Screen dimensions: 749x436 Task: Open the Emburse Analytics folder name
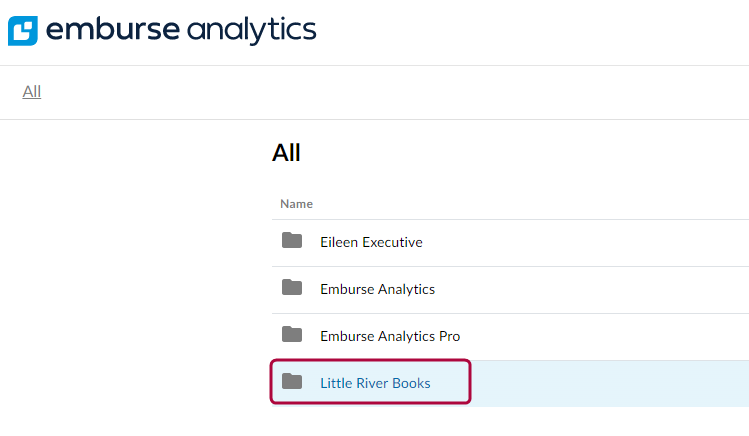(377, 289)
